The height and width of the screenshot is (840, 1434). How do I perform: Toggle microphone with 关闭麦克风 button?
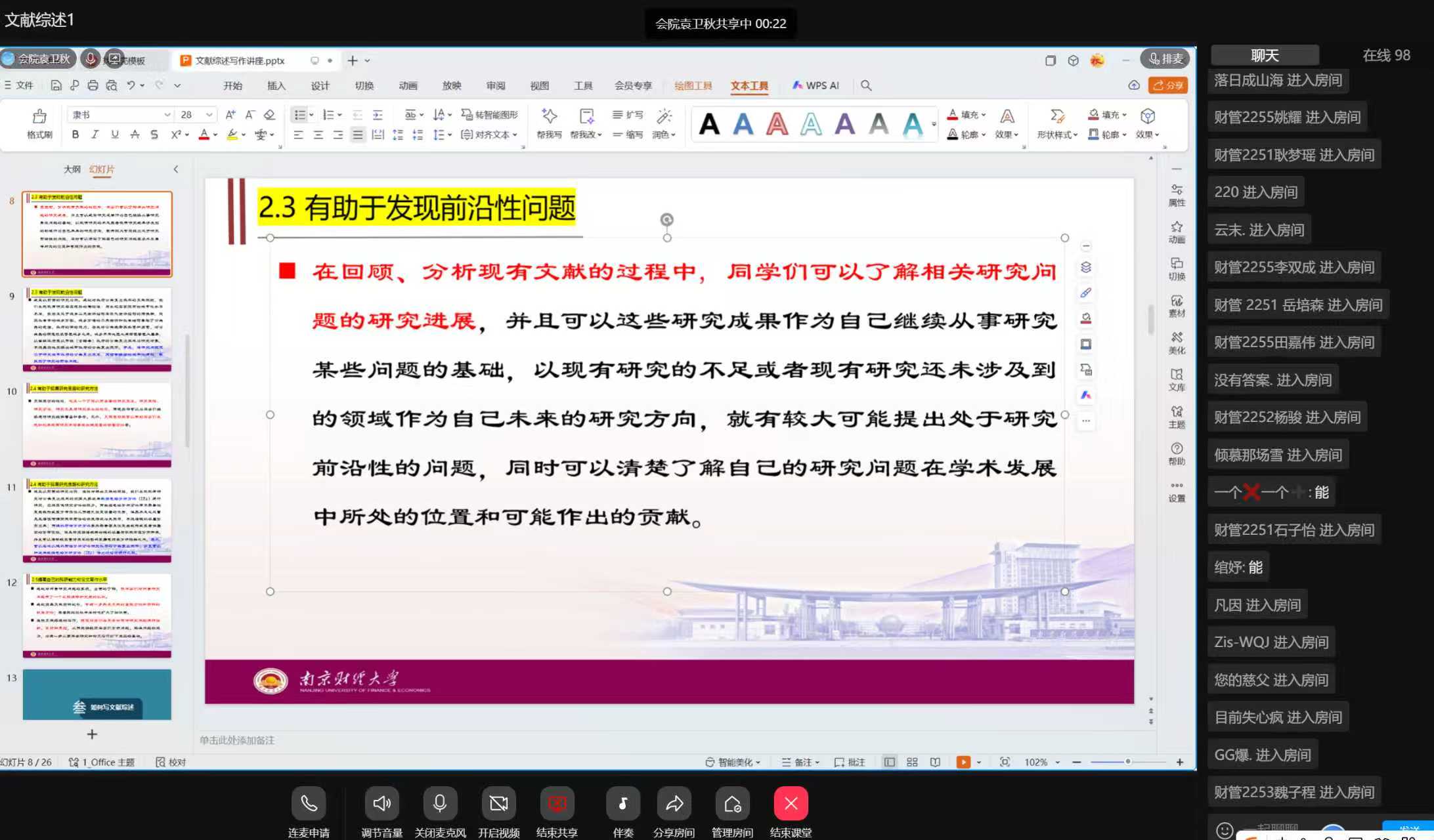click(440, 804)
